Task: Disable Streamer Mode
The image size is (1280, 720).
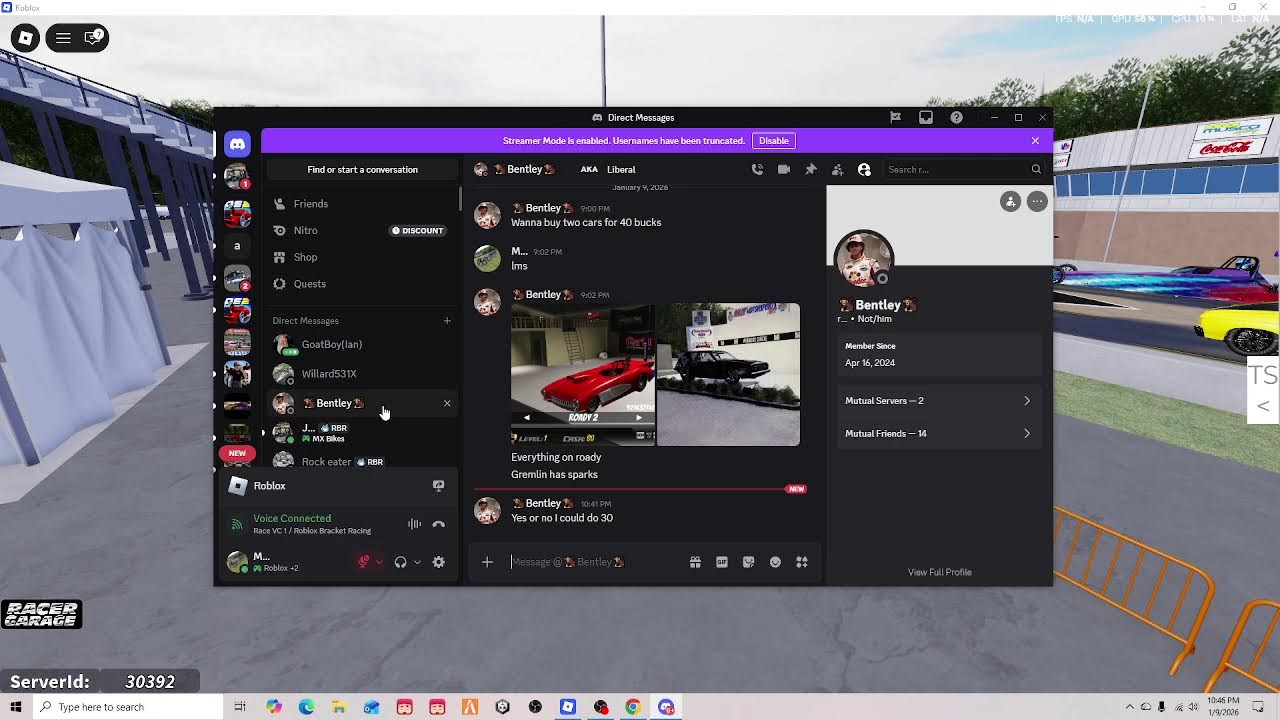Action: click(x=773, y=141)
